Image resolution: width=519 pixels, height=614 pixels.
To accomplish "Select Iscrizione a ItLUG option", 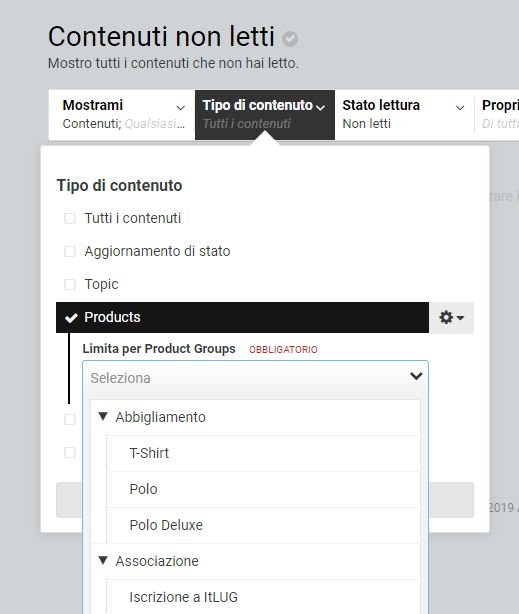I will coord(264,598).
